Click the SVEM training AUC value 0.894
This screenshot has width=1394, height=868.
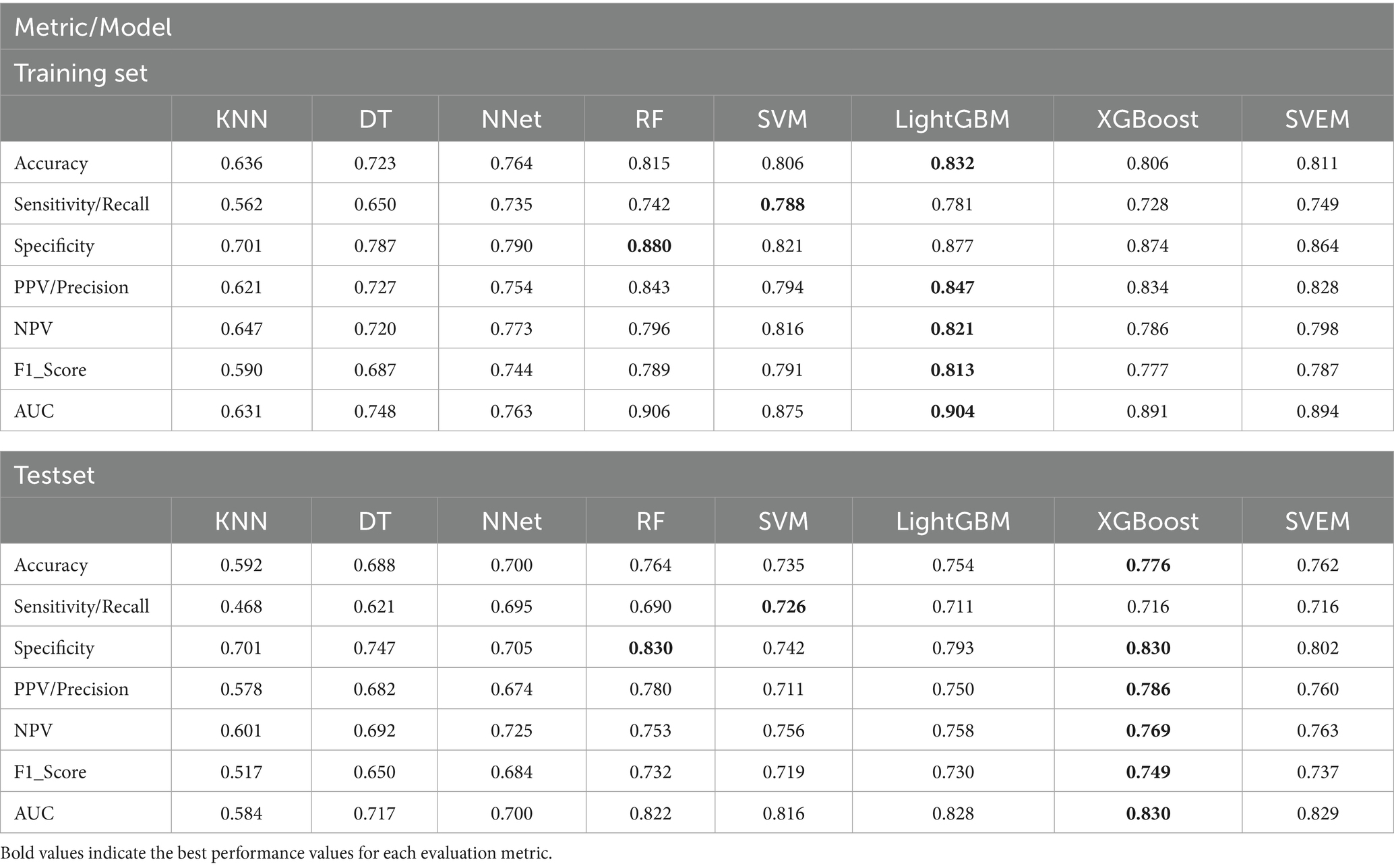1317,411
